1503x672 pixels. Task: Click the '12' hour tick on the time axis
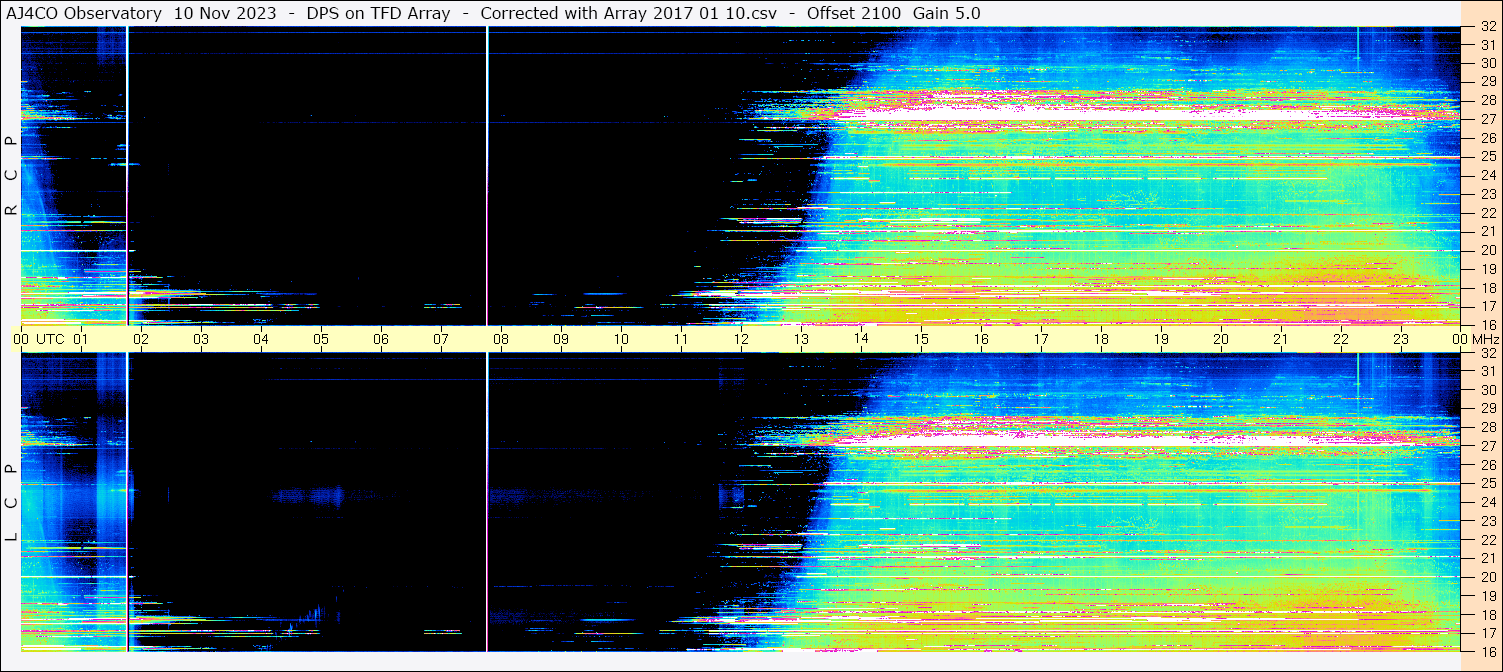[x=741, y=339]
